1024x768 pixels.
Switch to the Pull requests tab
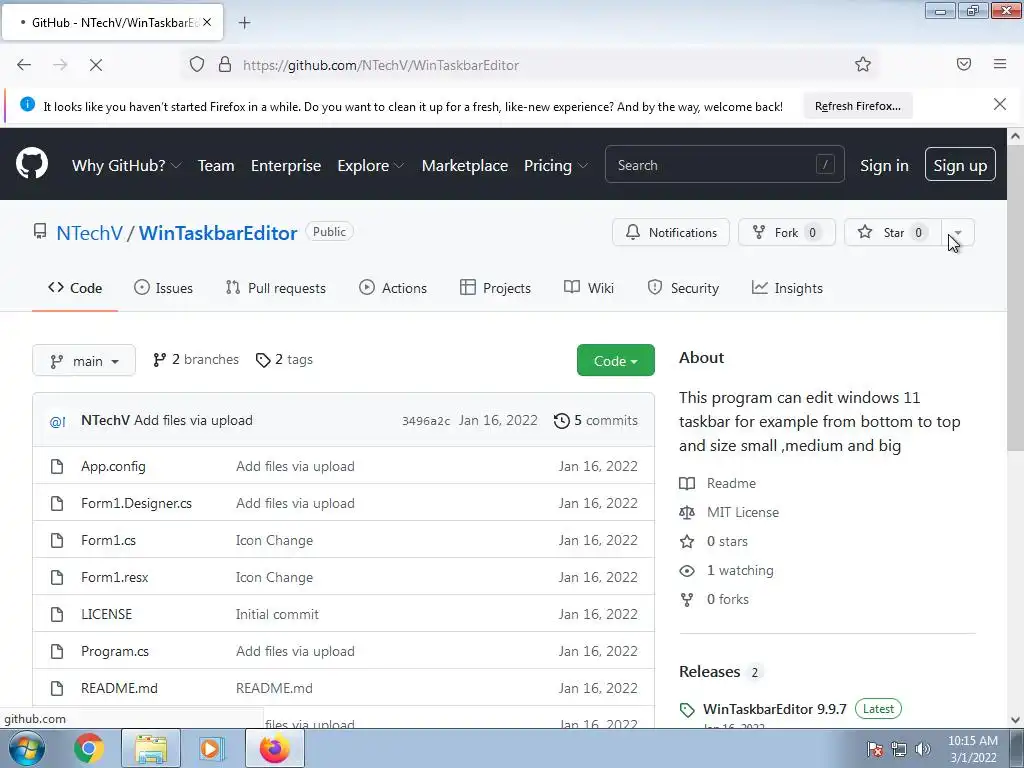pos(275,288)
